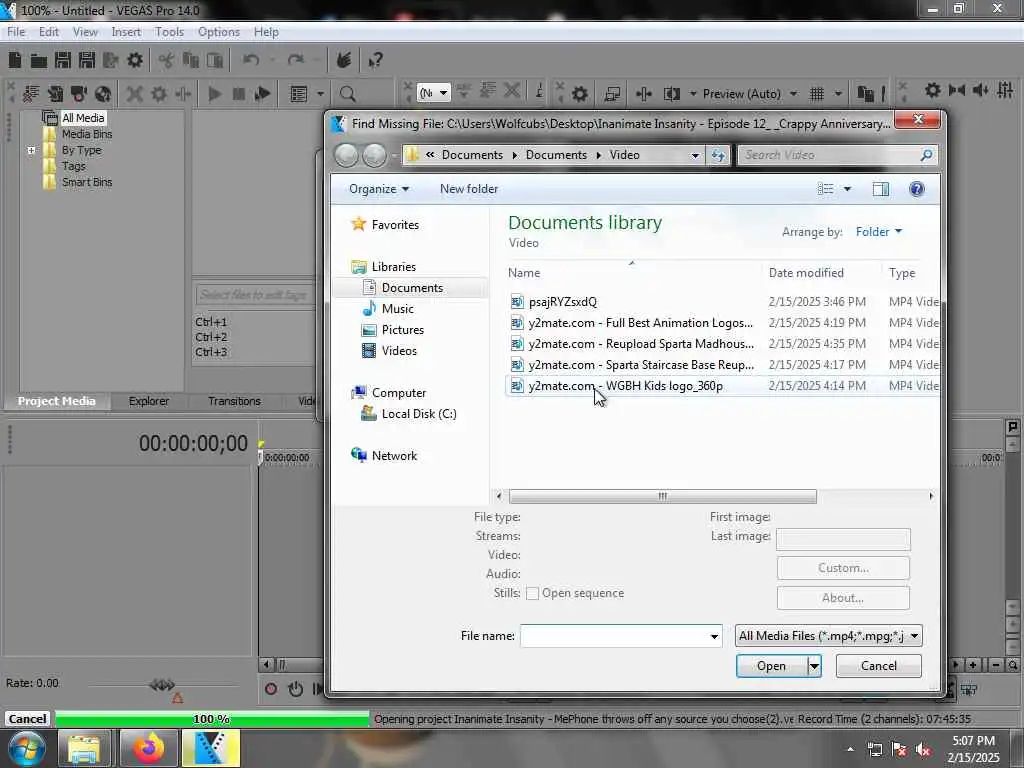Image resolution: width=1024 pixels, height=768 pixels.
Task: Click the Preview on External Monitor icon
Action: coord(611,94)
